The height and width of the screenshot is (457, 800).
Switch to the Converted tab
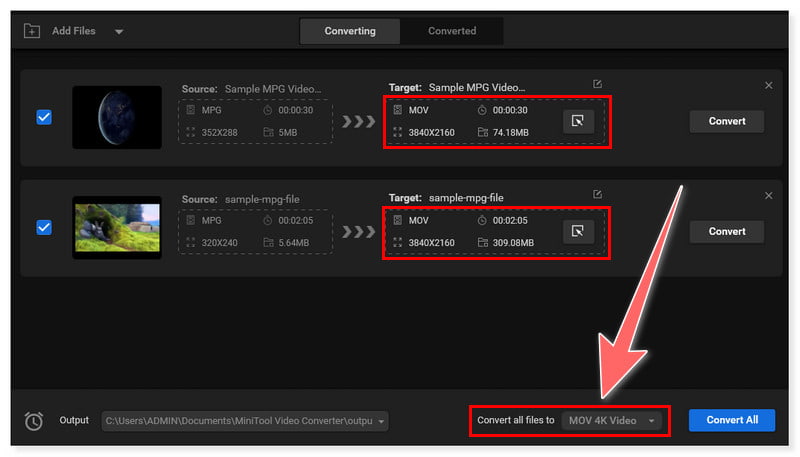pos(452,31)
